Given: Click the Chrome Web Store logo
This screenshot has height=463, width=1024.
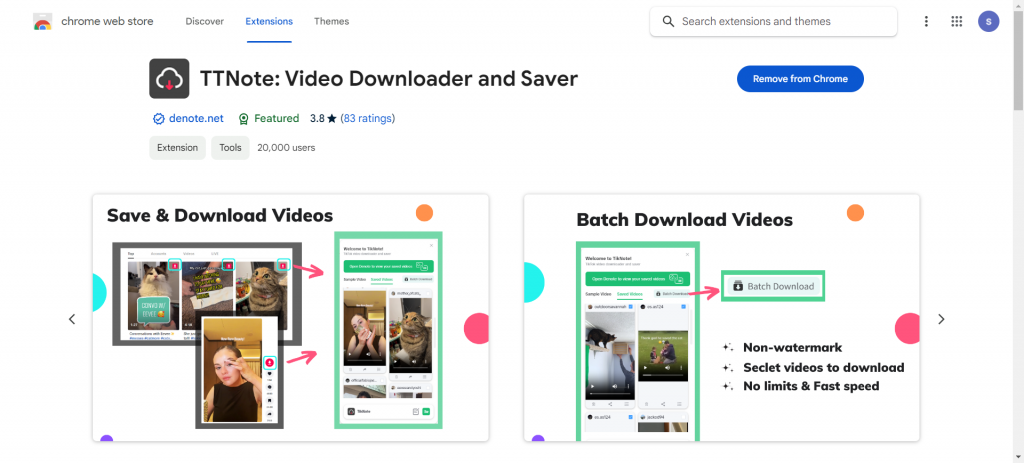Looking at the screenshot, I should [42, 22].
